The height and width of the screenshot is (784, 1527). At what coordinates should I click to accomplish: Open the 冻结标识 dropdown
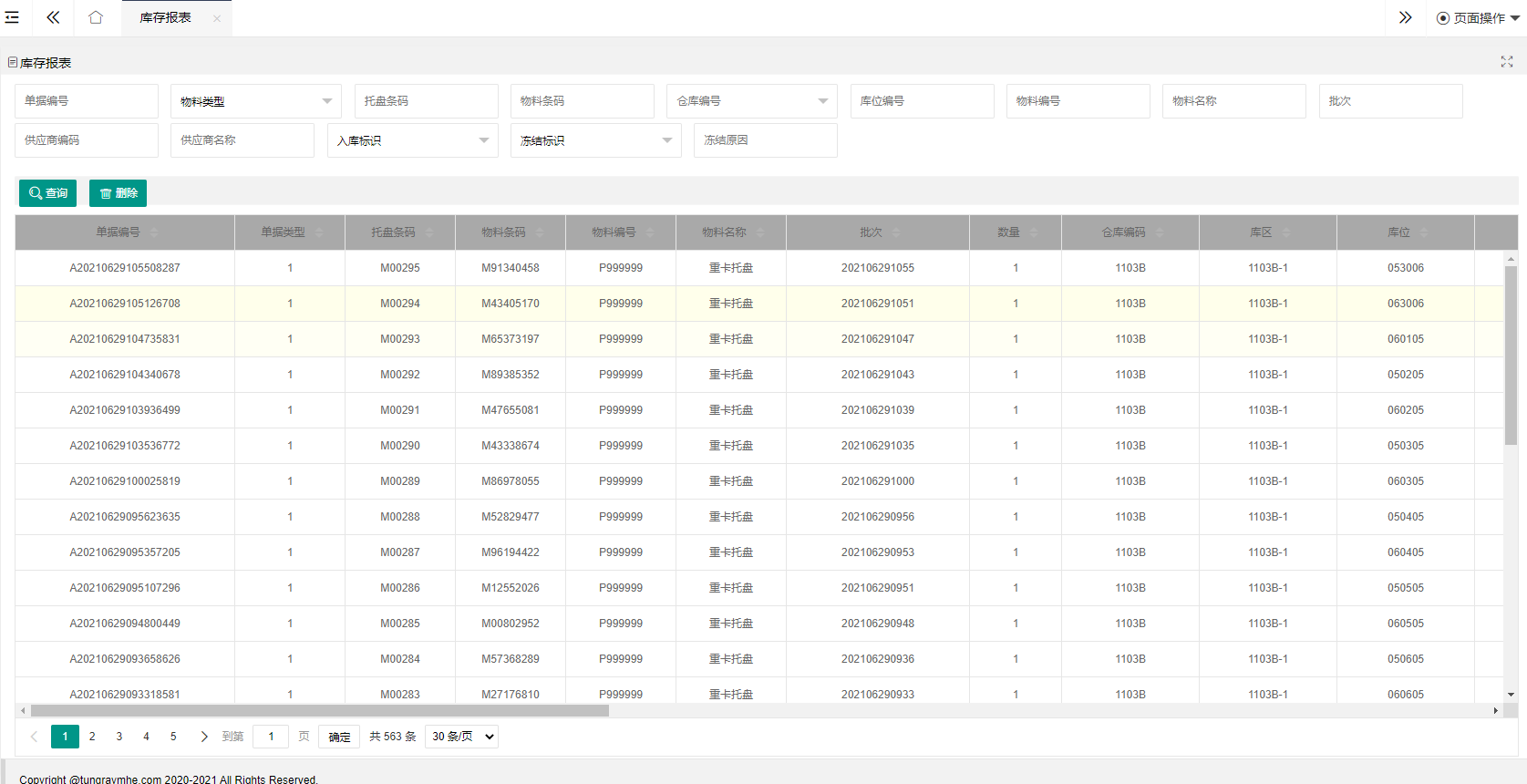click(x=596, y=140)
